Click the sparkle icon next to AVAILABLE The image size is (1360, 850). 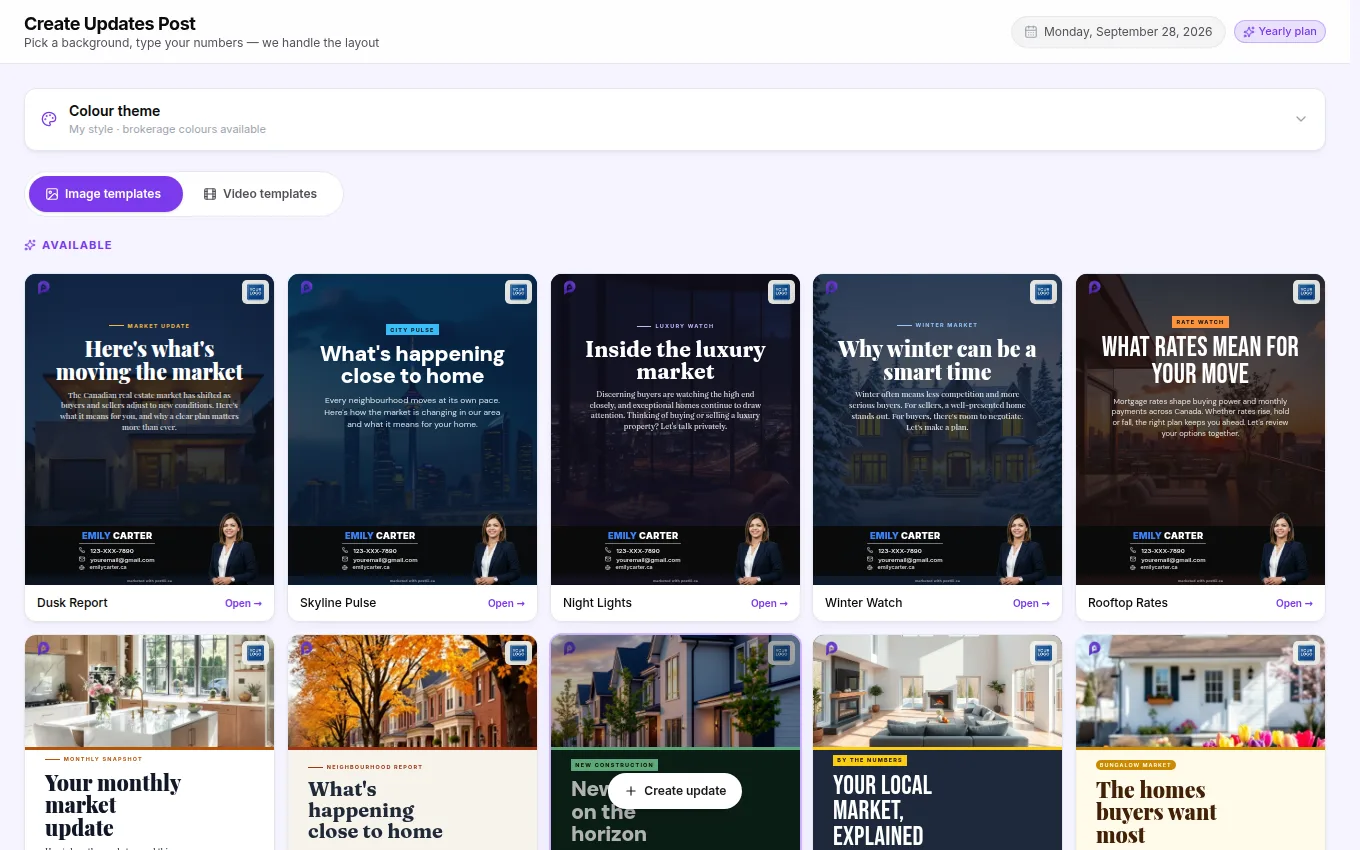click(x=30, y=245)
